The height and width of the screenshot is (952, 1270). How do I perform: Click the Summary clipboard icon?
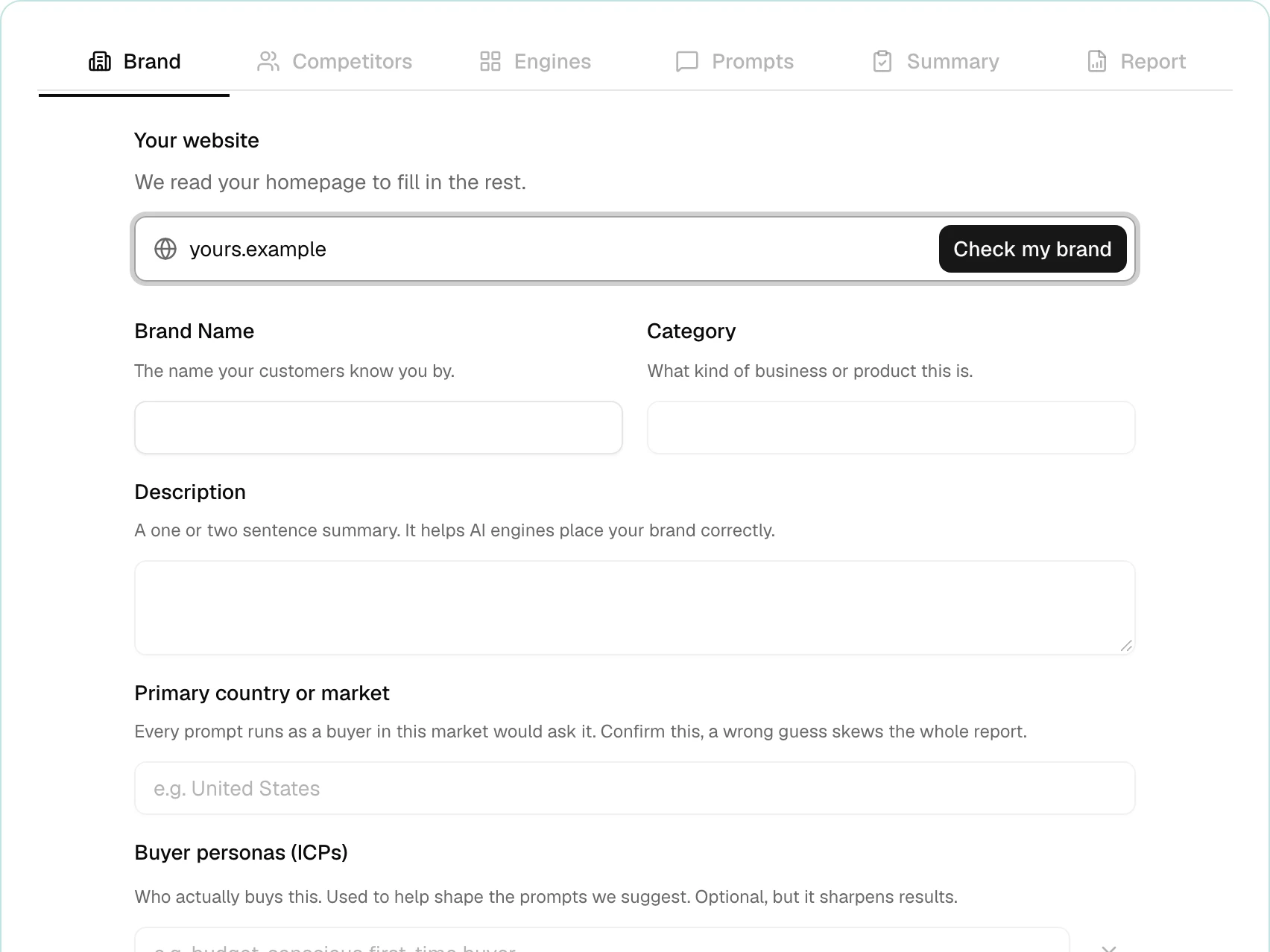882,61
